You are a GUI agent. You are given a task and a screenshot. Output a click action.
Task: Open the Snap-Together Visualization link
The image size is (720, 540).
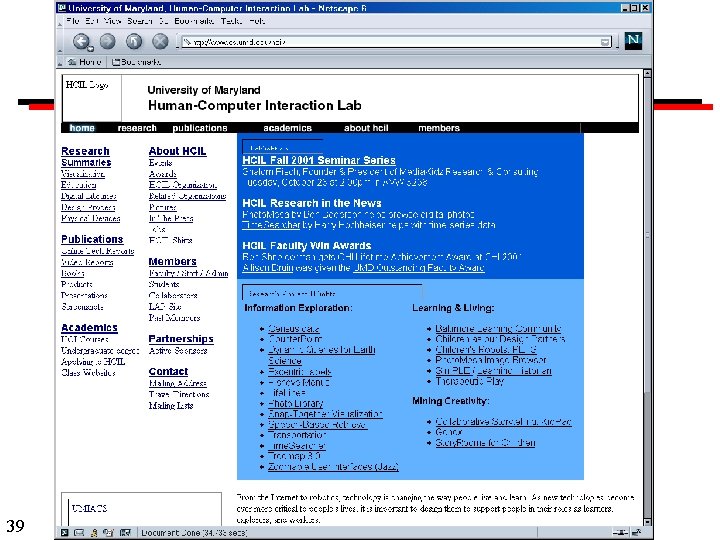click(x=325, y=414)
